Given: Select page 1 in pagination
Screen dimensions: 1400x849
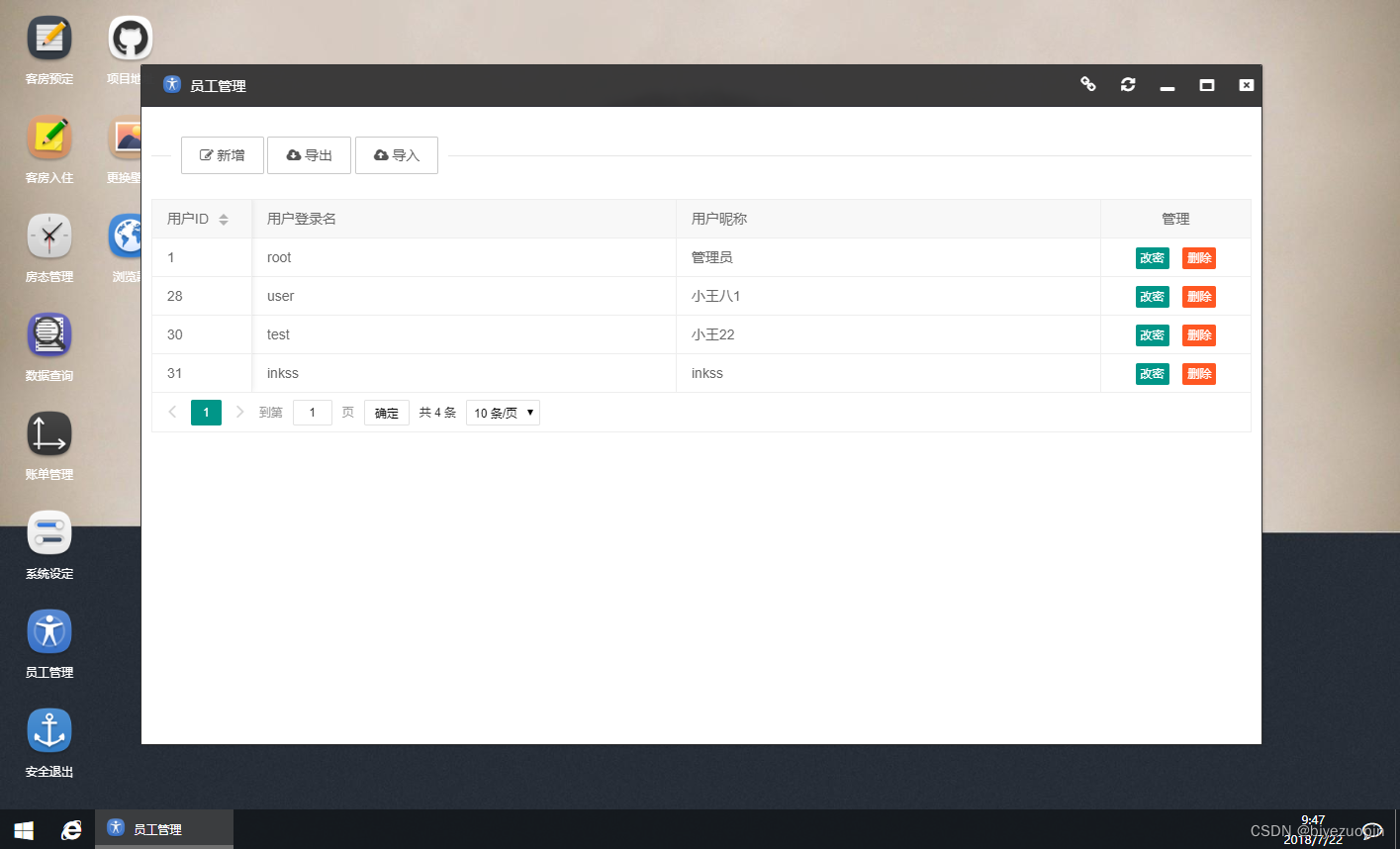Looking at the screenshot, I should click(206, 413).
